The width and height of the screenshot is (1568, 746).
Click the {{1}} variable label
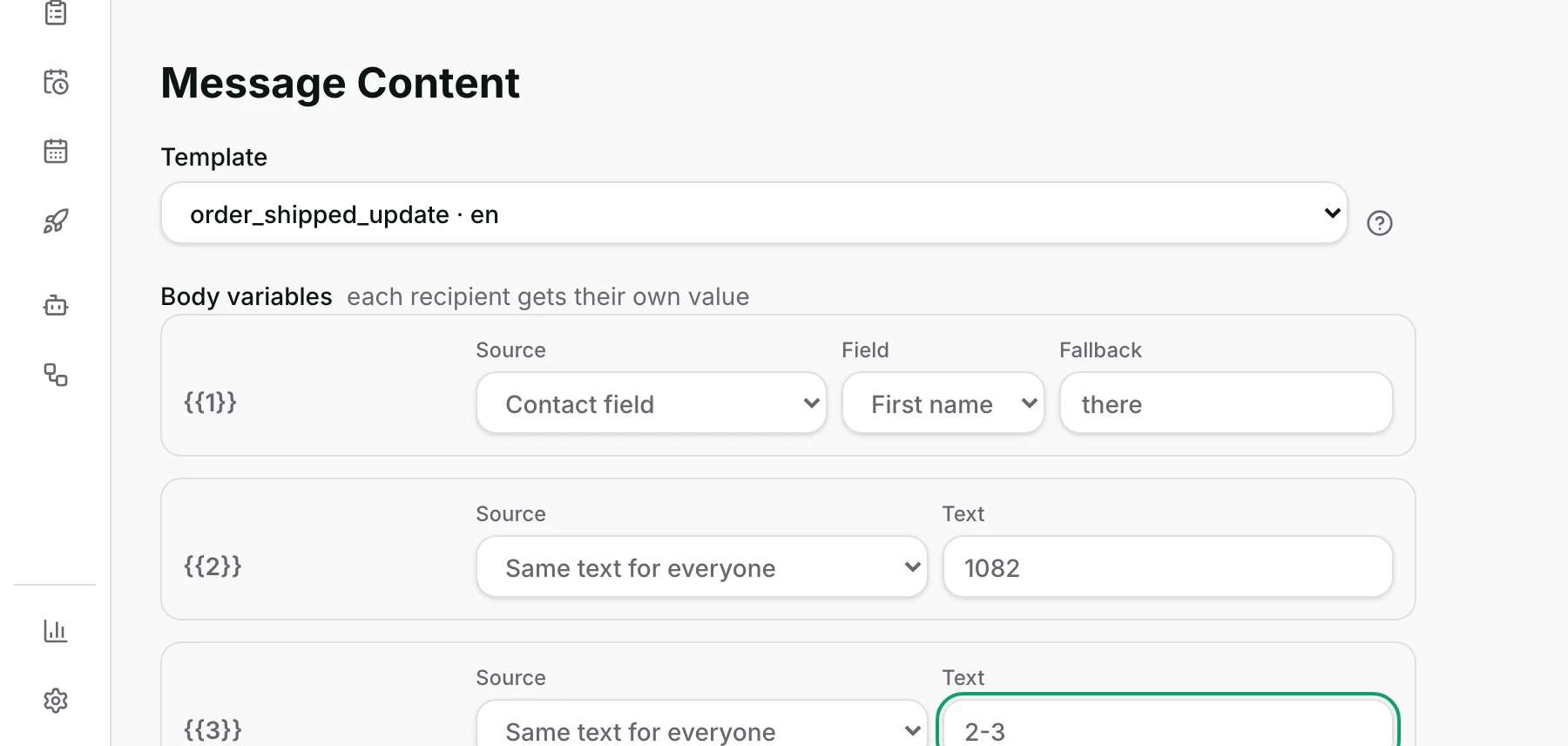point(211,403)
